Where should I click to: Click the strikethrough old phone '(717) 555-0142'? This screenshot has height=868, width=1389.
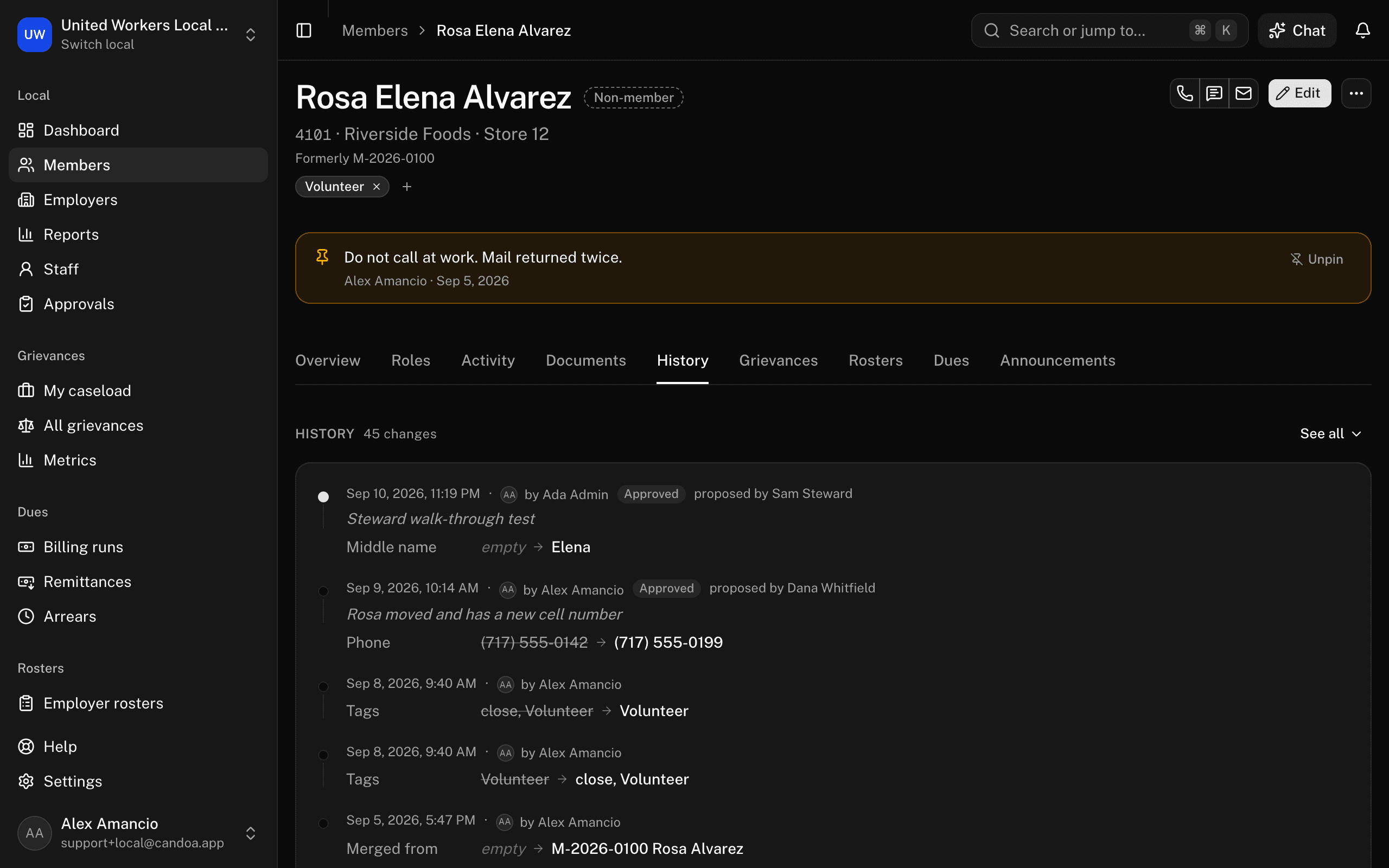pyautogui.click(x=534, y=642)
